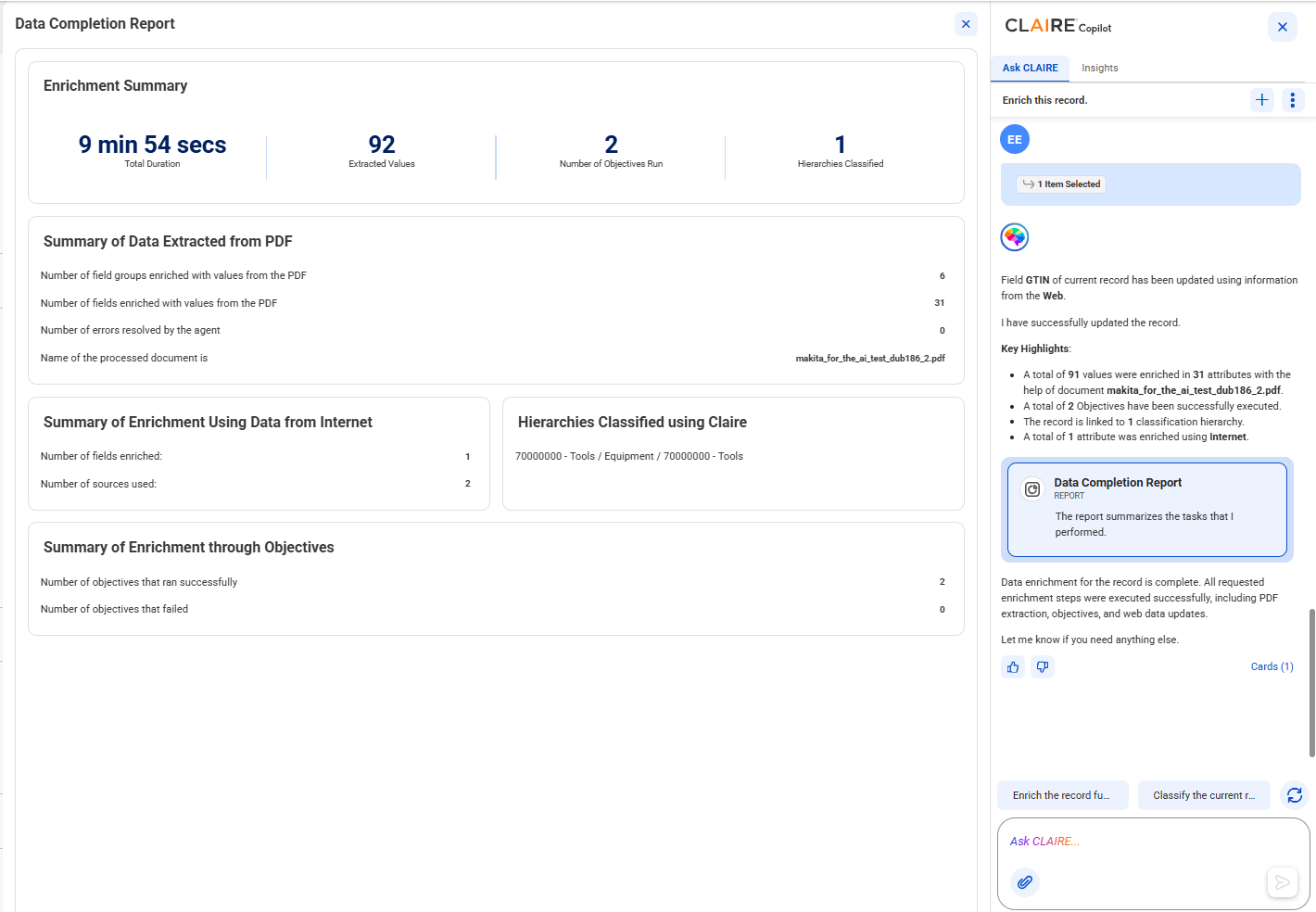Open the three-dot more options menu

1293,99
